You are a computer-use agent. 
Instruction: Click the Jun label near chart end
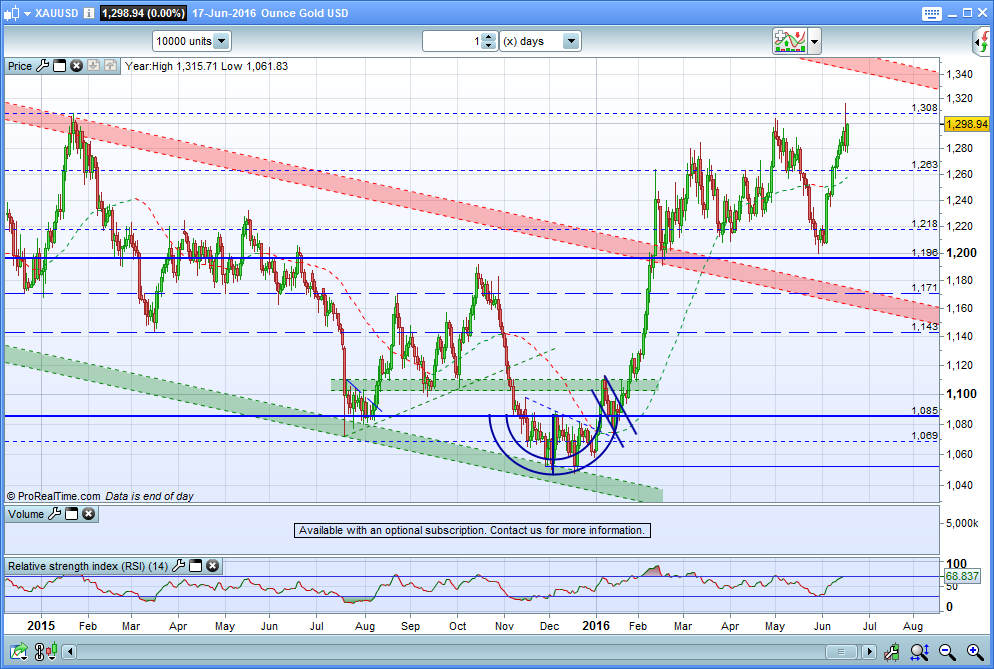tap(822, 626)
